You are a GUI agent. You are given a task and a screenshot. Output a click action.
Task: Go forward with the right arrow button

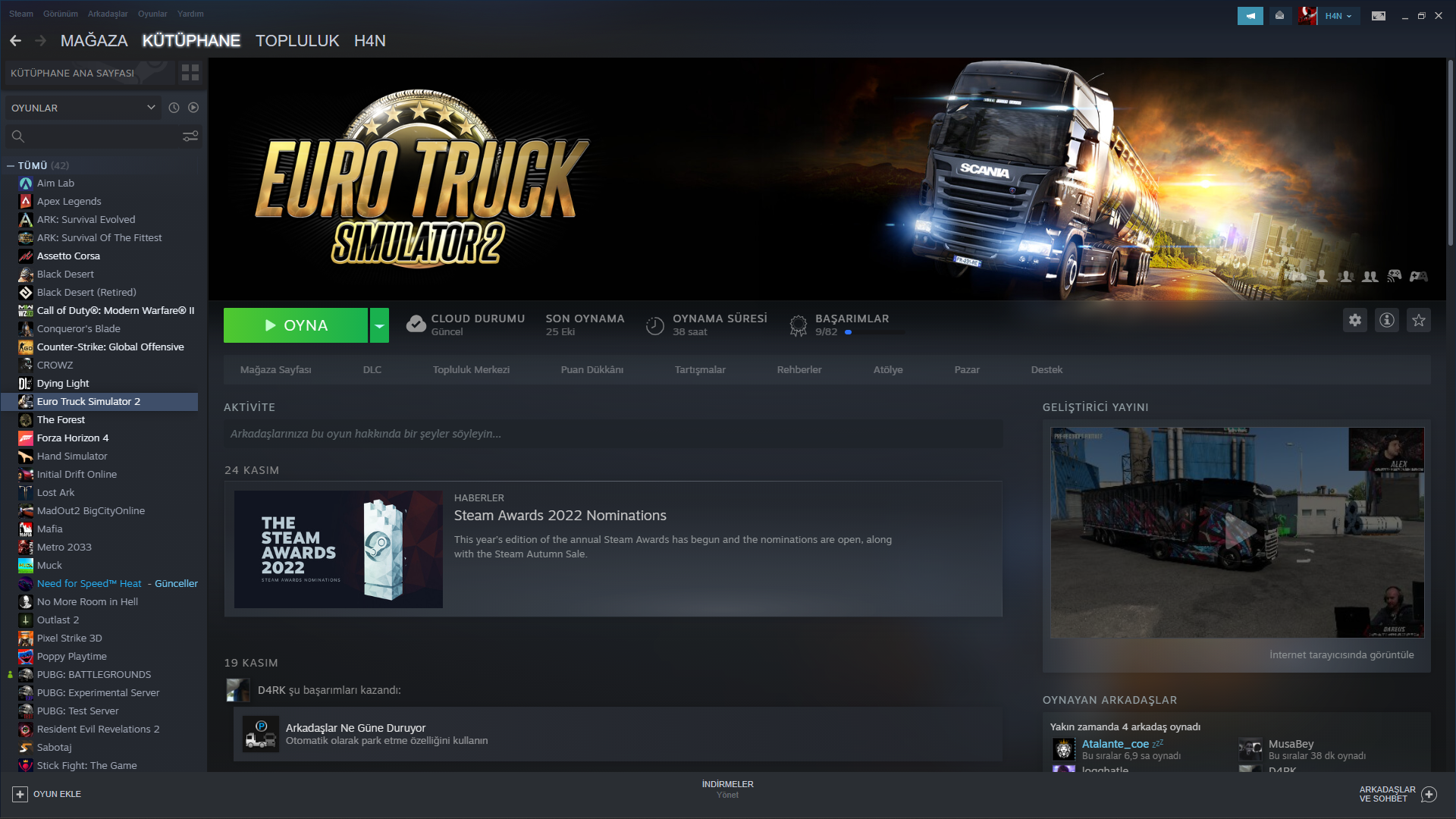[x=41, y=41]
